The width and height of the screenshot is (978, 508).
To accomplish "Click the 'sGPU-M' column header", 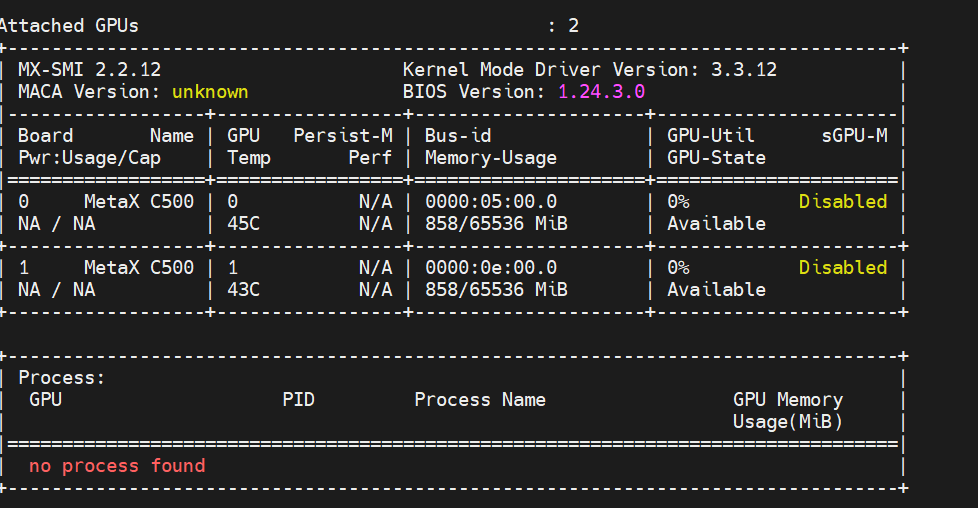I will pyautogui.click(x=854, y=136).
